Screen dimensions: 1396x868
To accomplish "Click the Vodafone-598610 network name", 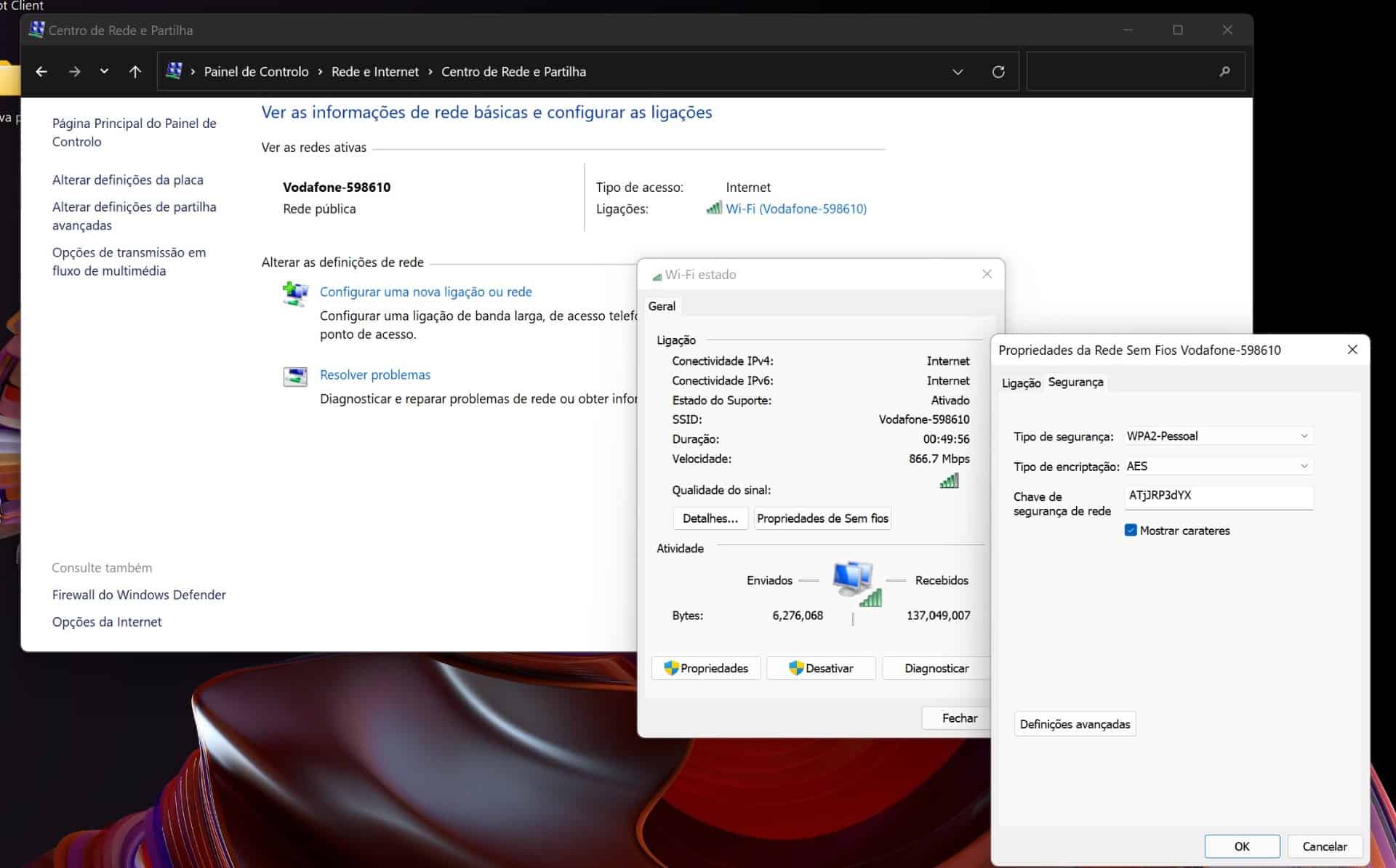I will pyautogui.click(x=337, y=187).
